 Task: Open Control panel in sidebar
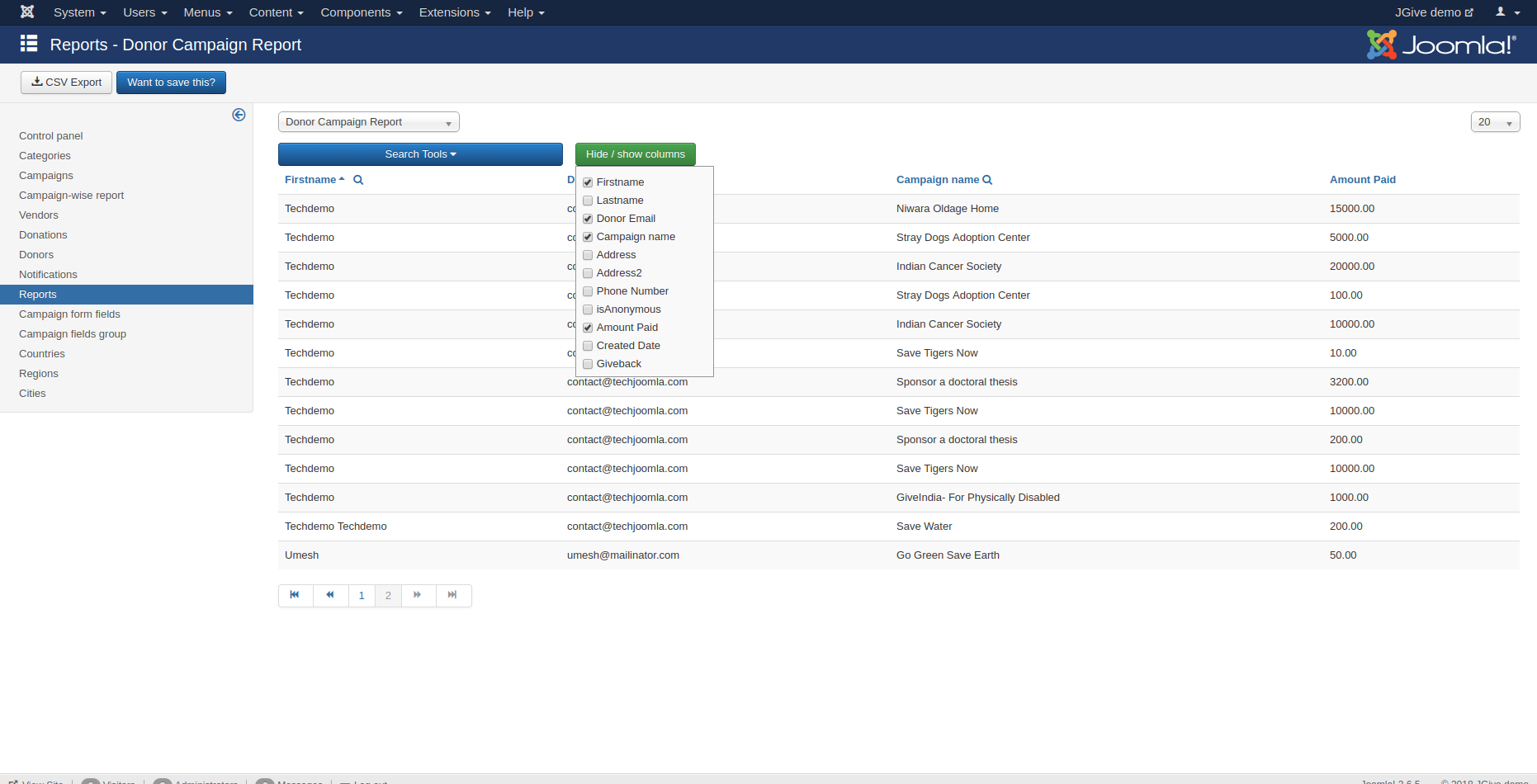click(x=51, y=136)
